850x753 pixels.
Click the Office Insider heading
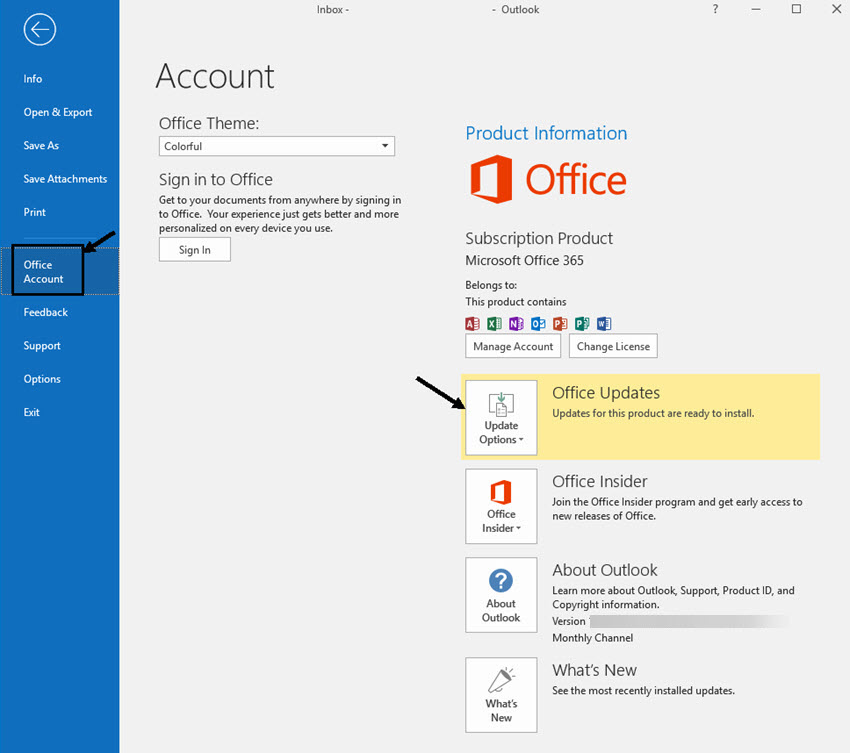(600, 481)
